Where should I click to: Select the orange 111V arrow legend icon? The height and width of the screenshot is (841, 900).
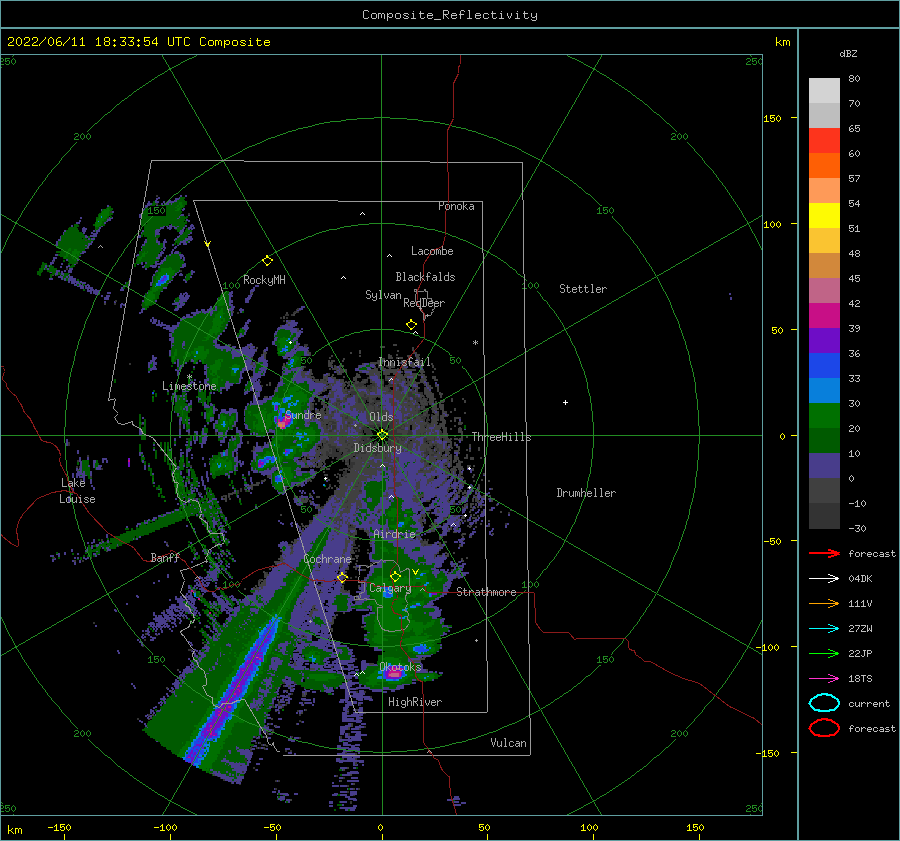pos(824,603)
